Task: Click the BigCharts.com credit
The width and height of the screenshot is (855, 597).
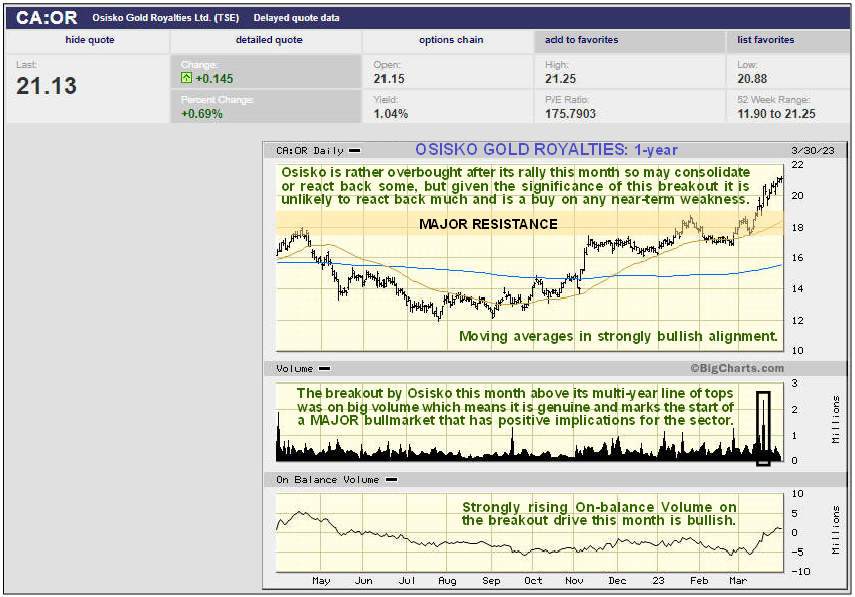Action: [x=737, y=368]
